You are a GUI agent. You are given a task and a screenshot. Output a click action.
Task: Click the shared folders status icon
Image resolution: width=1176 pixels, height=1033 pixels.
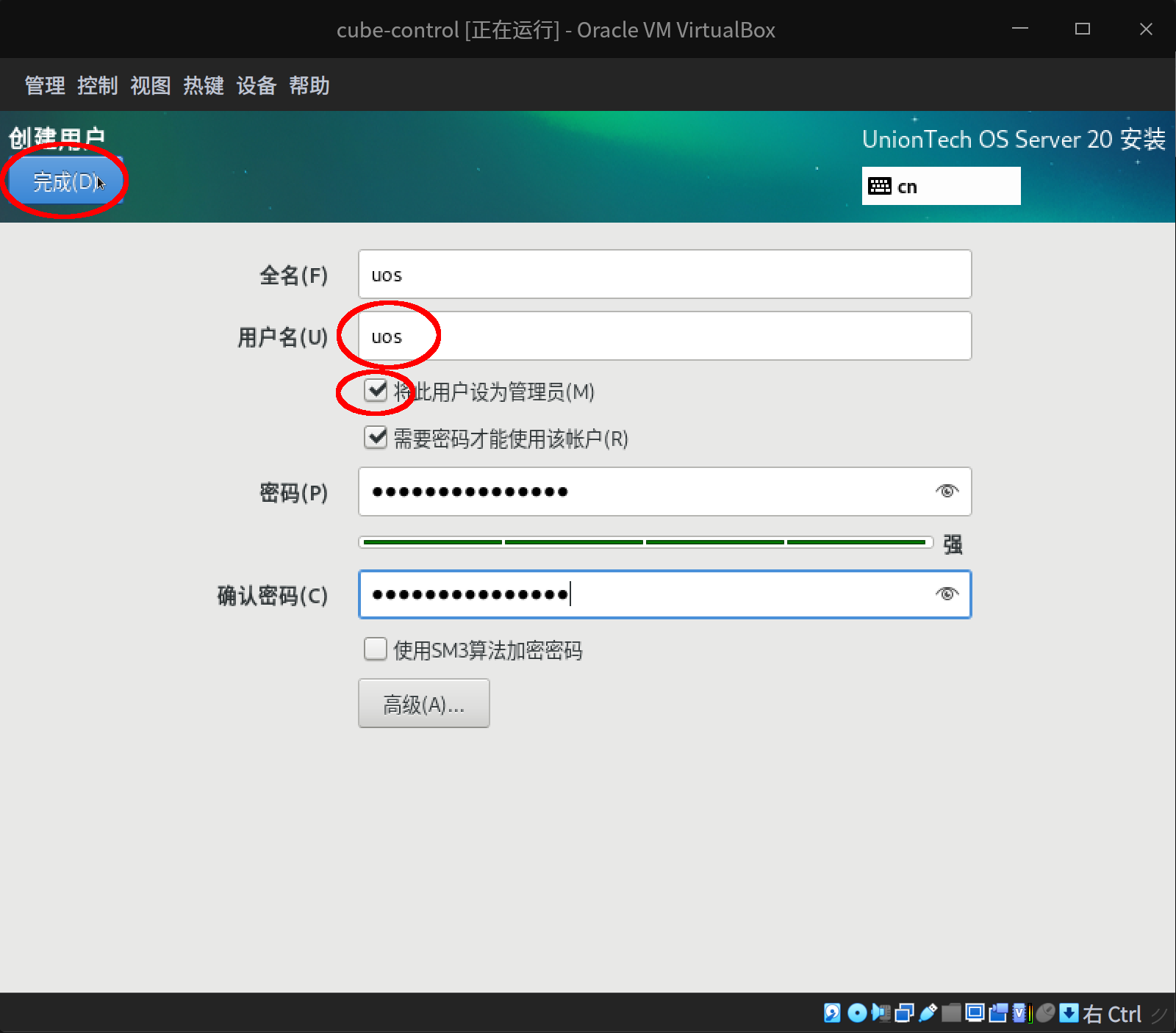(x=952, y=1014)
